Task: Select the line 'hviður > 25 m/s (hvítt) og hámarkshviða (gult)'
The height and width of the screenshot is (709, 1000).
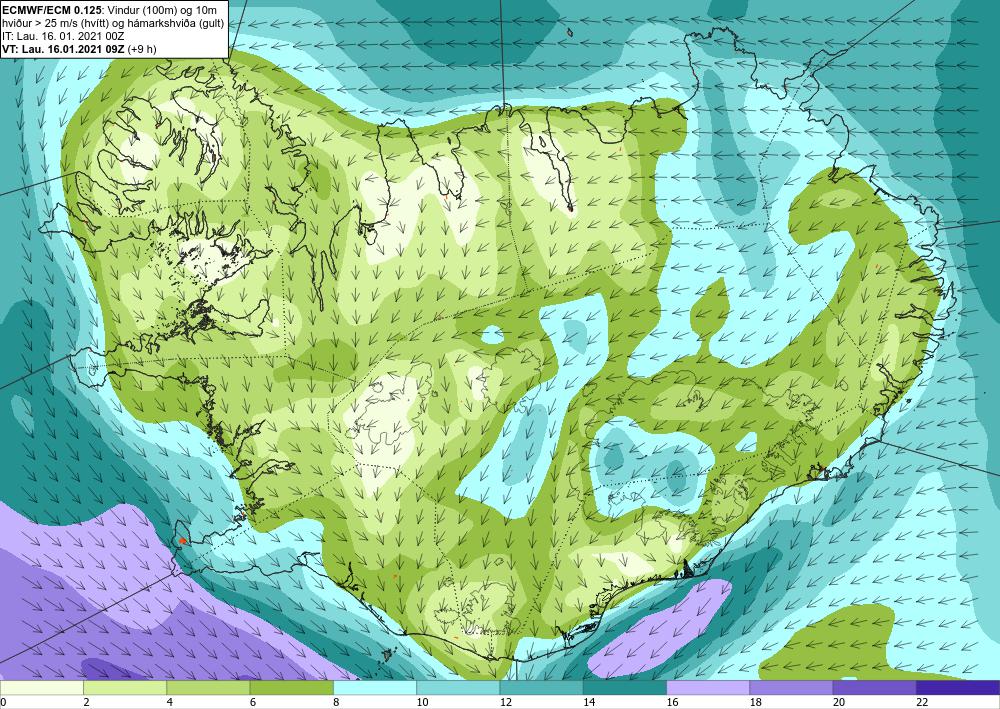Action: click(113, 23)
